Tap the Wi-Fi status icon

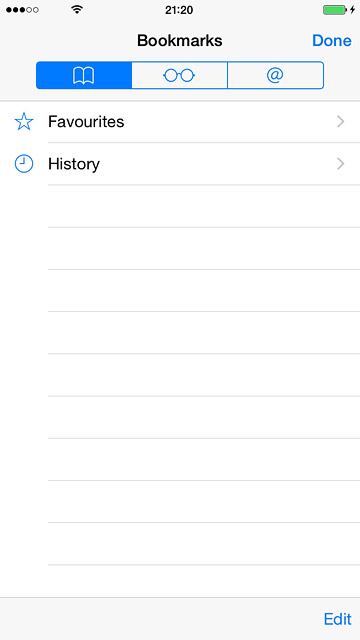[77, 9]
